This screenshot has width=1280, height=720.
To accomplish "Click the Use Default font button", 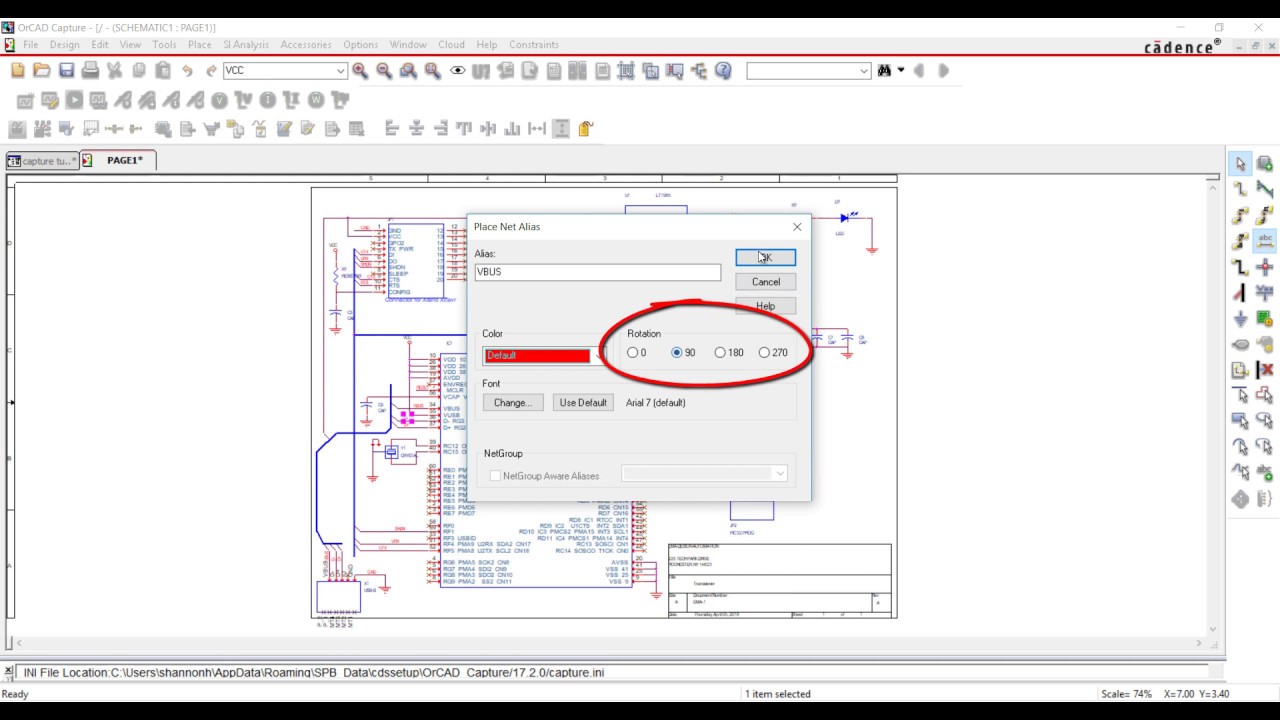I will tap(582, 402).
